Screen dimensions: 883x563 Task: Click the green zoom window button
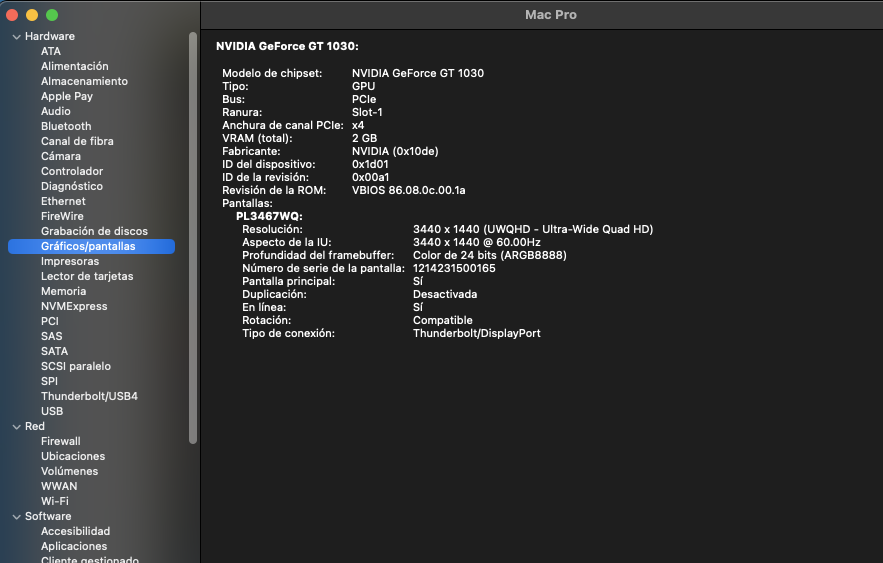tap(52, 15)
